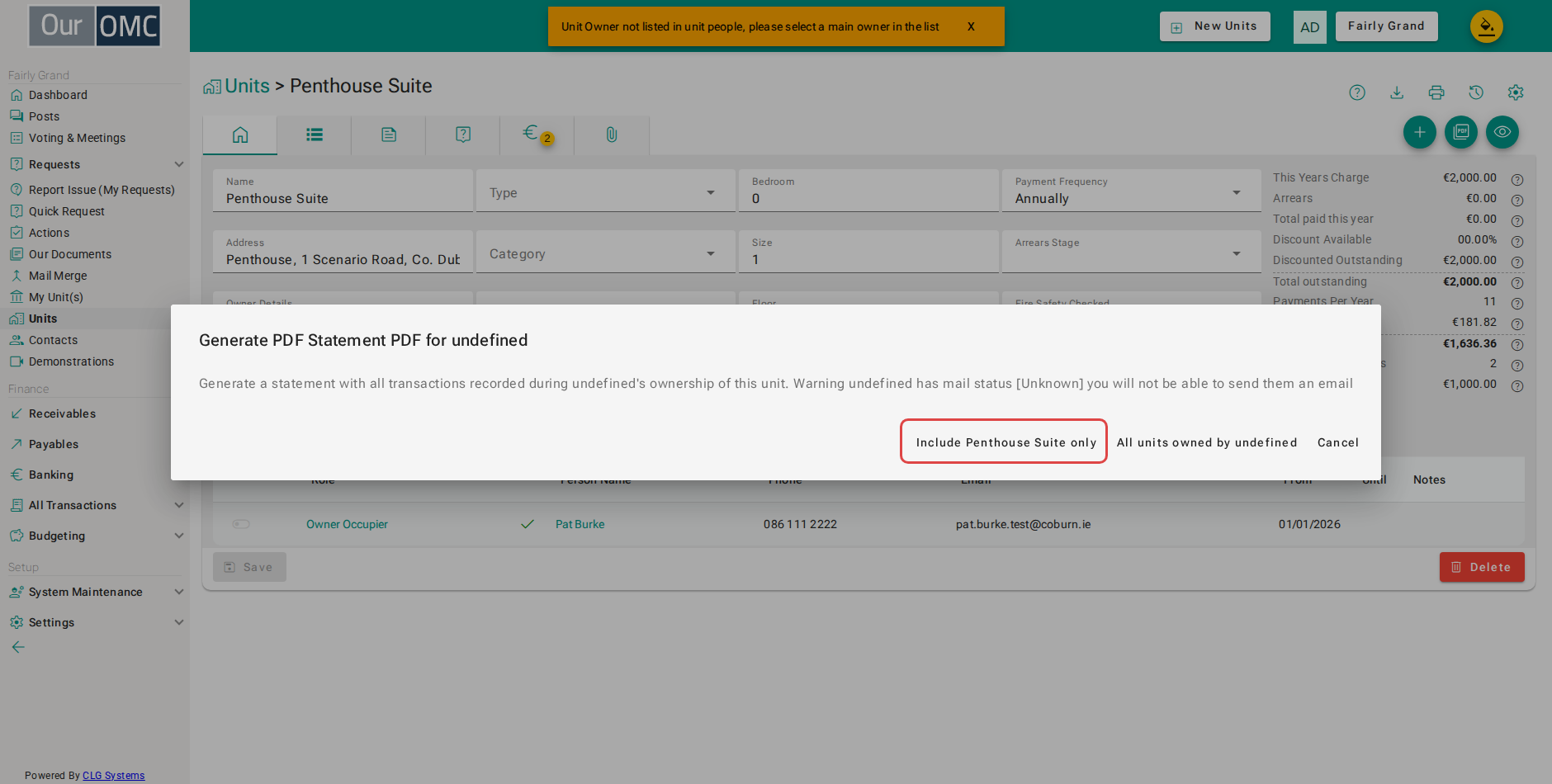This screenshot has width=1552, height=784.
Task: Dismiss the unit owner warning banner
Action: 971,26
